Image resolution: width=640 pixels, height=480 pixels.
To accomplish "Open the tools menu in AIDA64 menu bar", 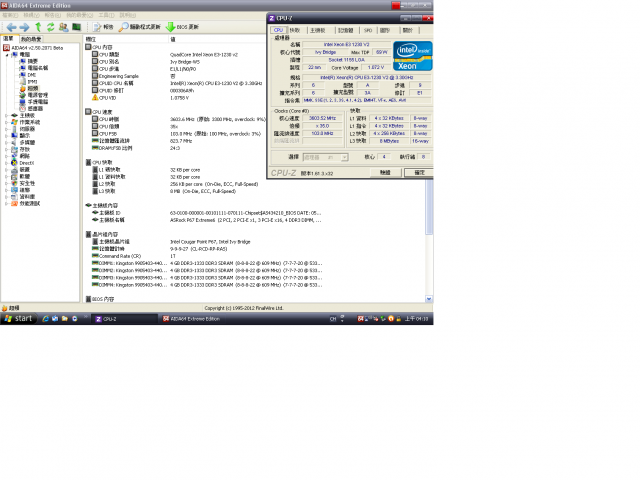I will [x=106, y=15].
